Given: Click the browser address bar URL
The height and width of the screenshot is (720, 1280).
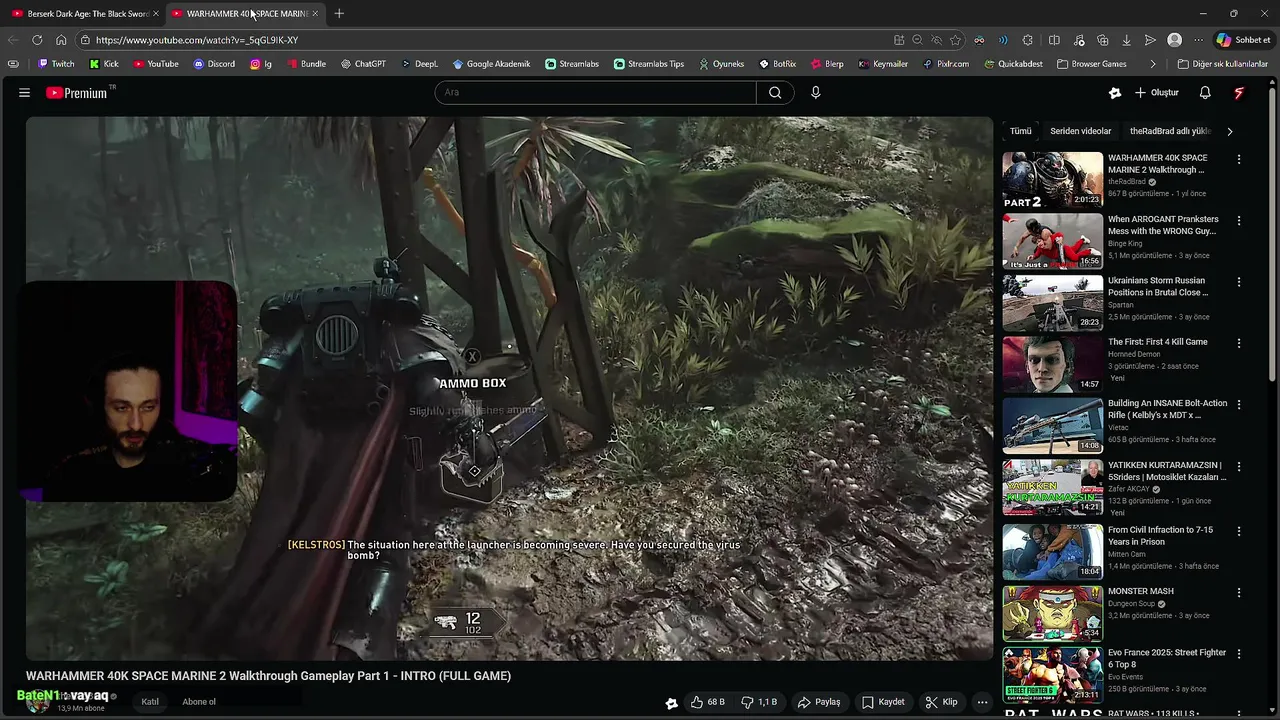Looking at the screenshot, I should pyautogui.click(x=197, y=40).
